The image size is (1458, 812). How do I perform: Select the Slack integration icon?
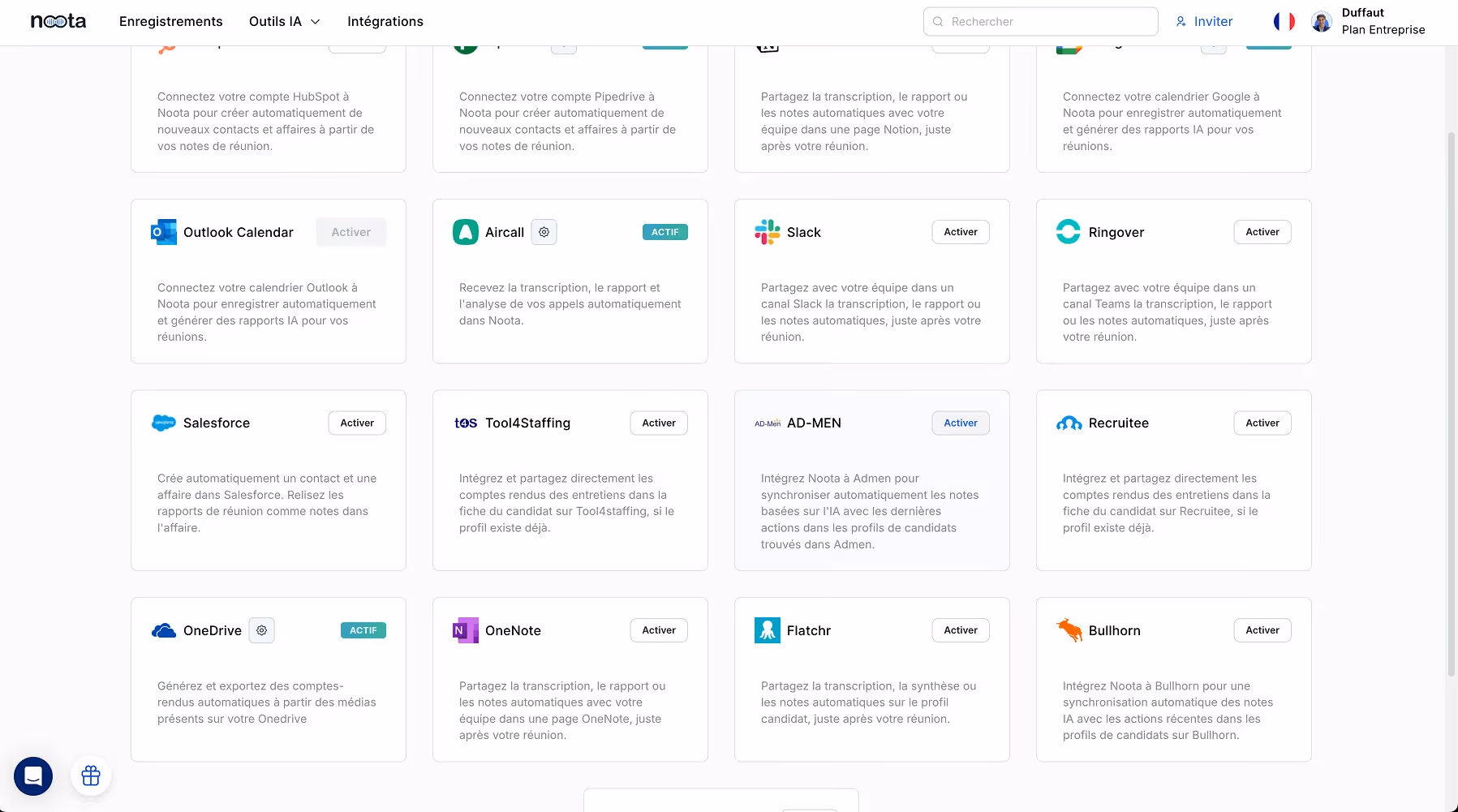point(766,232)
